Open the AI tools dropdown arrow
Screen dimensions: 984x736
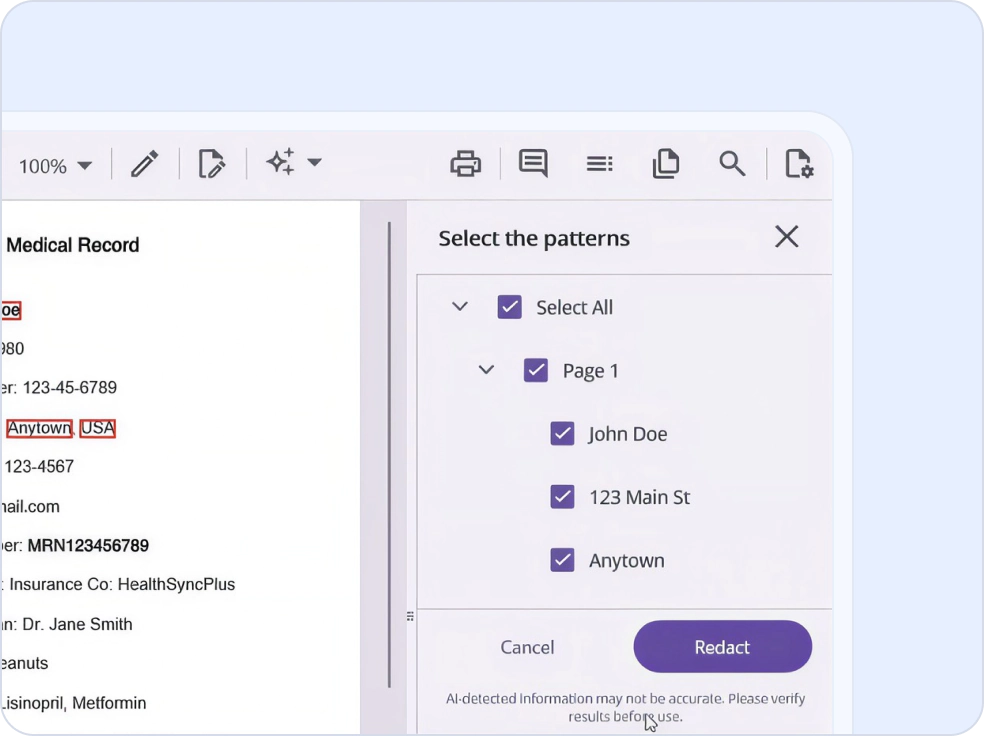pos(314,163)
